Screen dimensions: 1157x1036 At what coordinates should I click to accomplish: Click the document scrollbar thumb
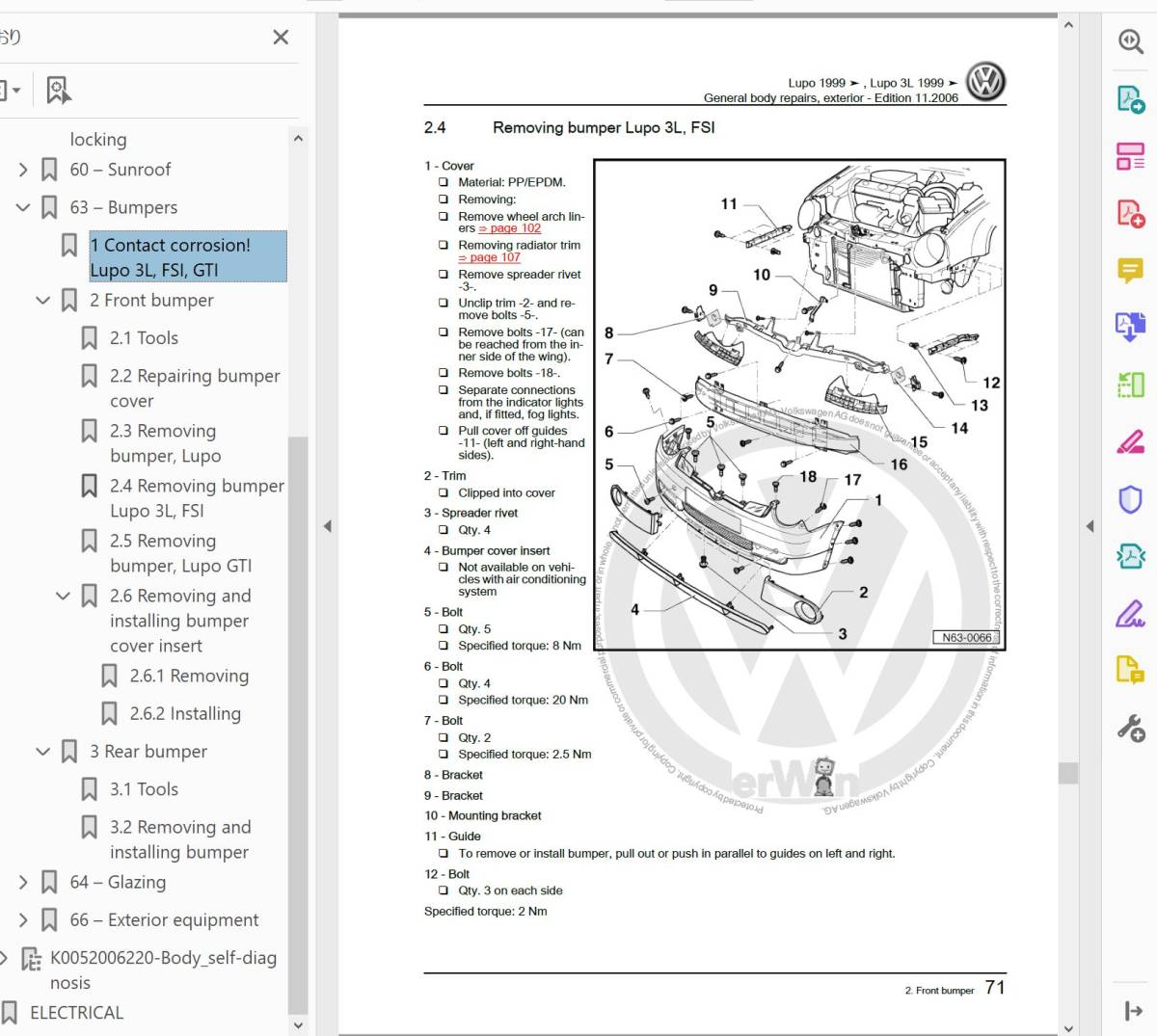(1067, 773)
